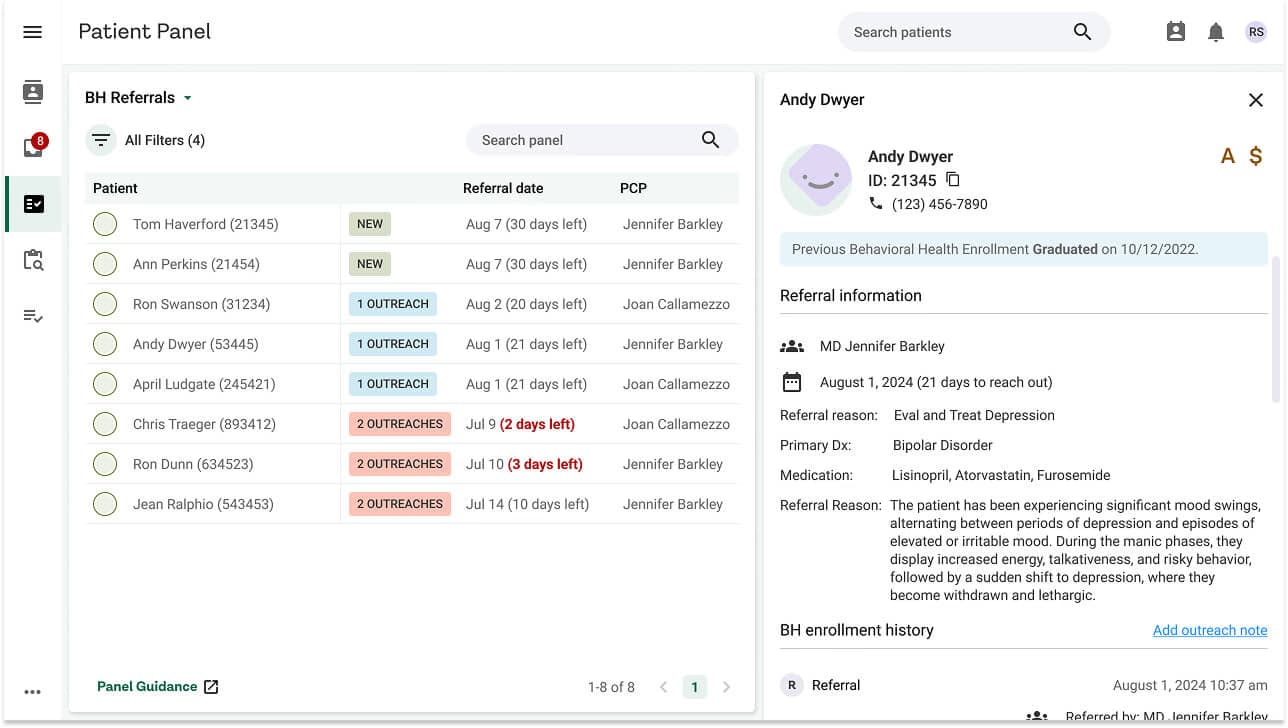Viewport: 1288px width, 728px height.
Task: Click Andy Dwyer's smiley avatar
Action: click(x=816, y=180)
